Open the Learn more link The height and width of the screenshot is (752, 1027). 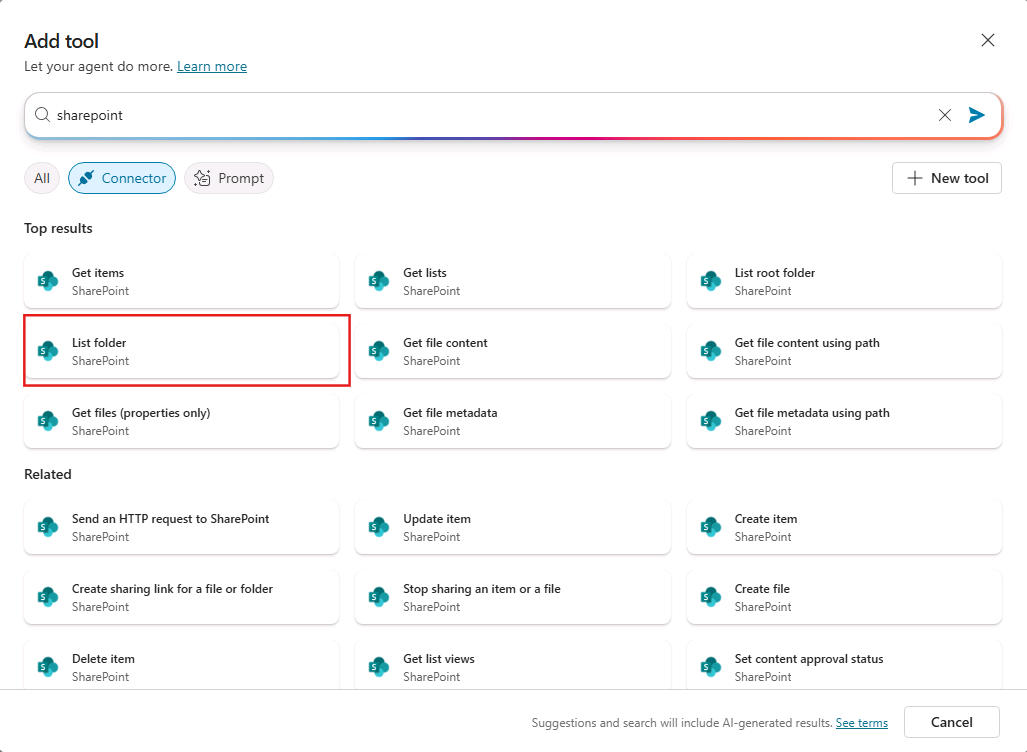click(x=211, y=66)
